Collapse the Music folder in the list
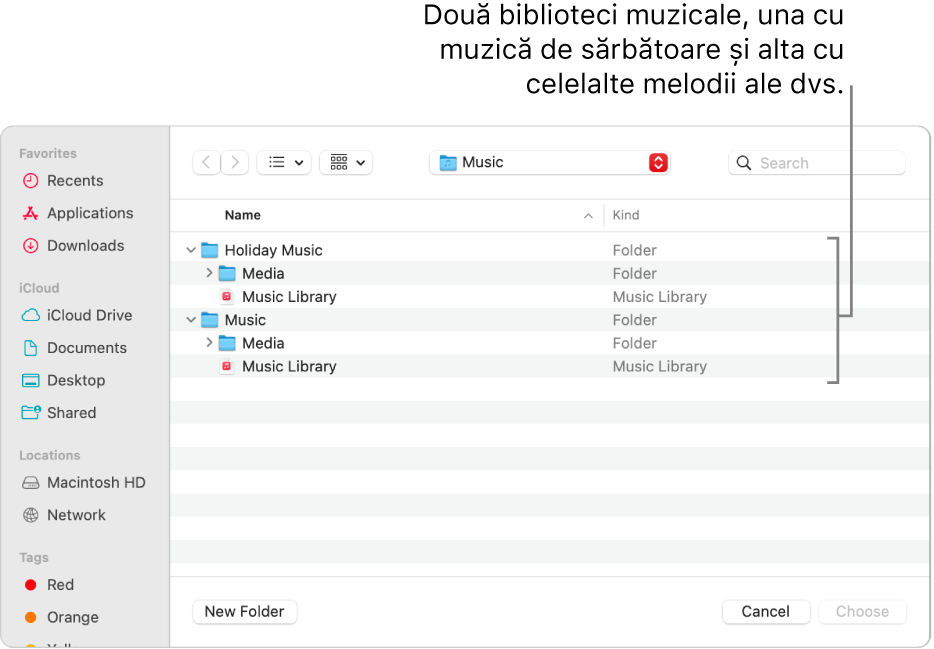The height and width of the screenshot is (649, 934). tap(191, 320)
